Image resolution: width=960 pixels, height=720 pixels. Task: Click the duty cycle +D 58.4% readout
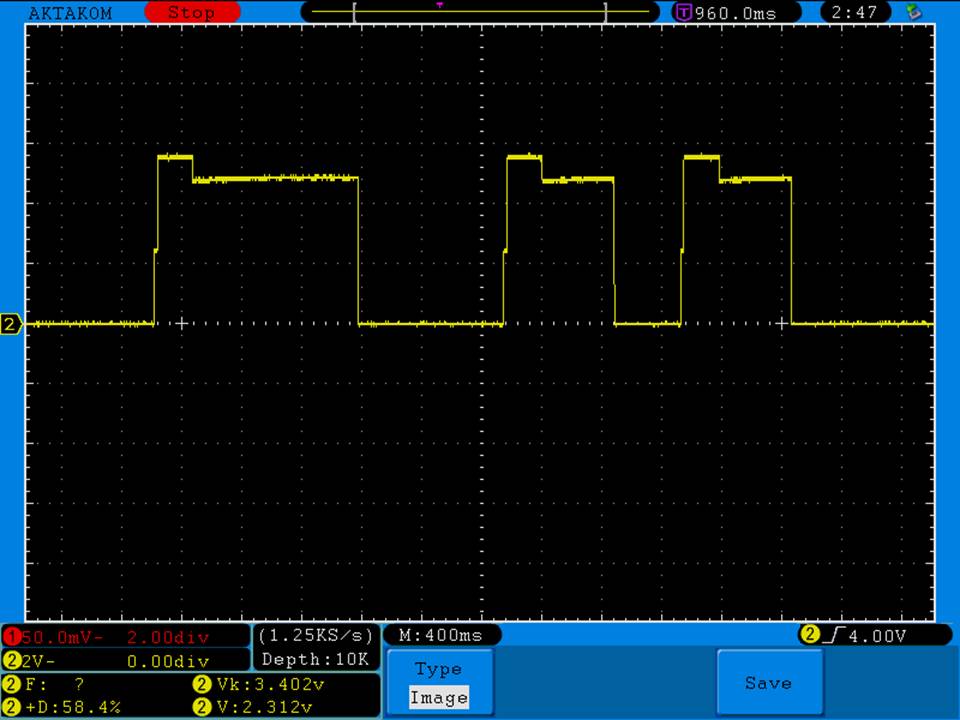[x=65, y=707]
